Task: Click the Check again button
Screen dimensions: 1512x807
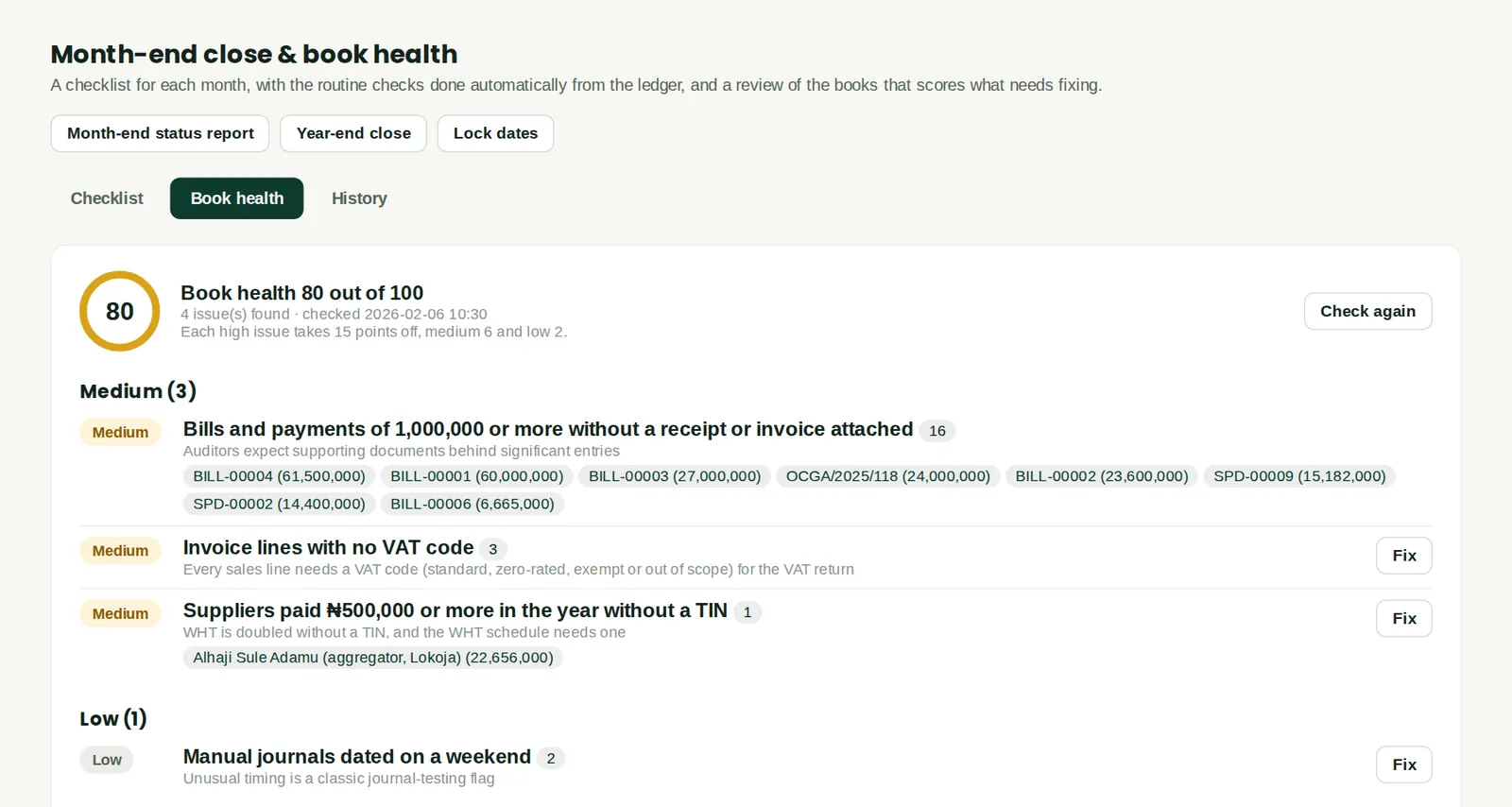Action: point(1367,311)
